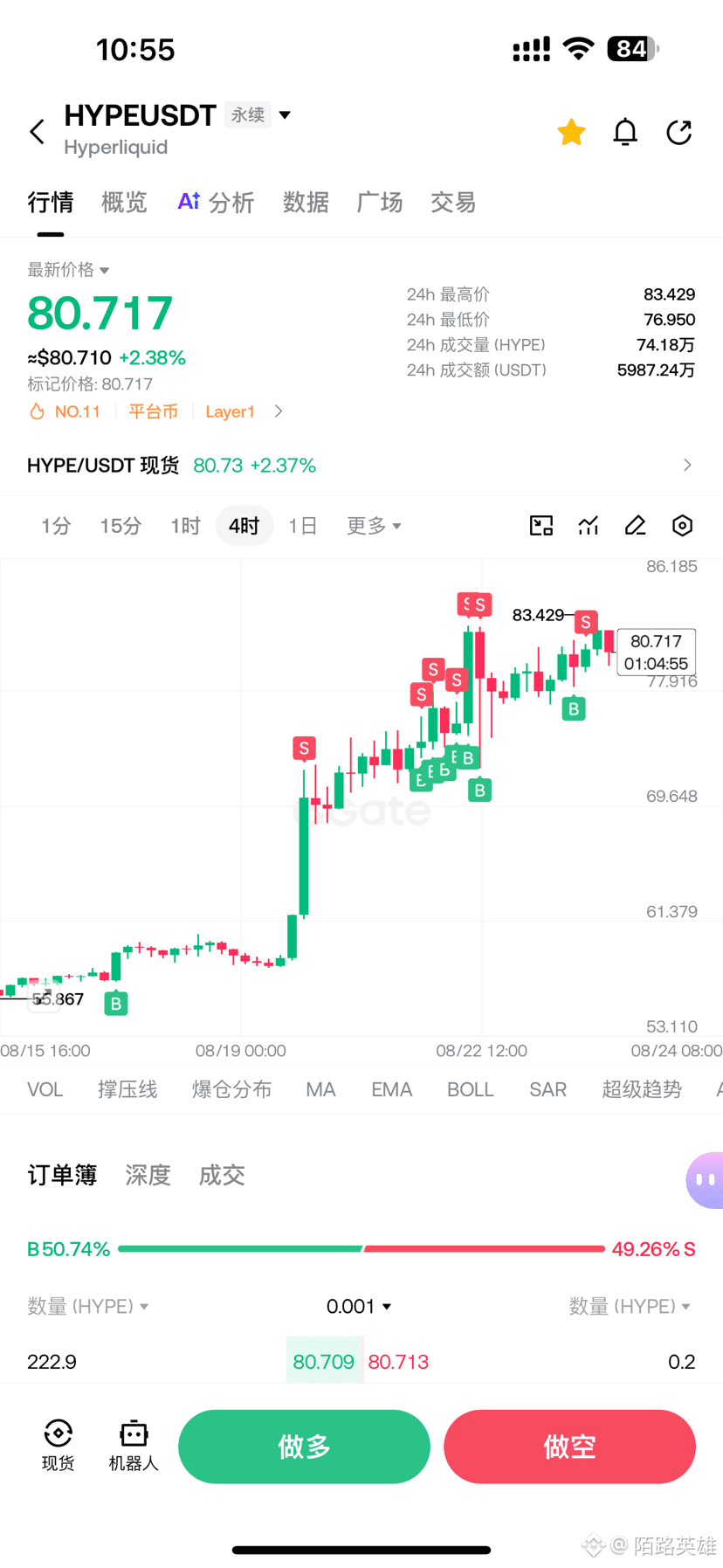Viewport: 723px width, 1568px height.
Task: Select the 1分 timeframe
Action: click(56, 526)
